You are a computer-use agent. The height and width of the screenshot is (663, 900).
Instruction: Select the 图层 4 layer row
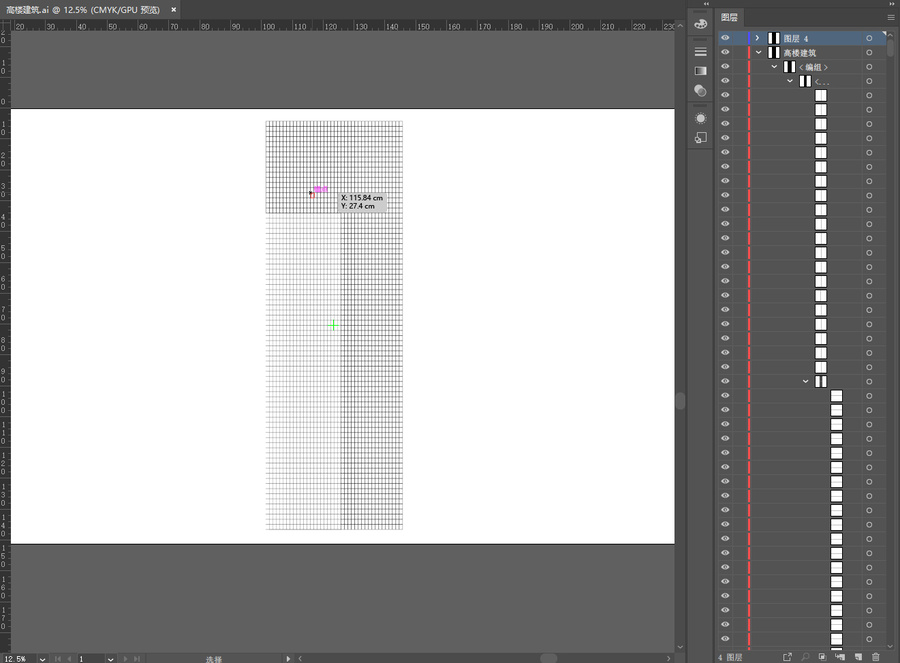coord(802,38)
